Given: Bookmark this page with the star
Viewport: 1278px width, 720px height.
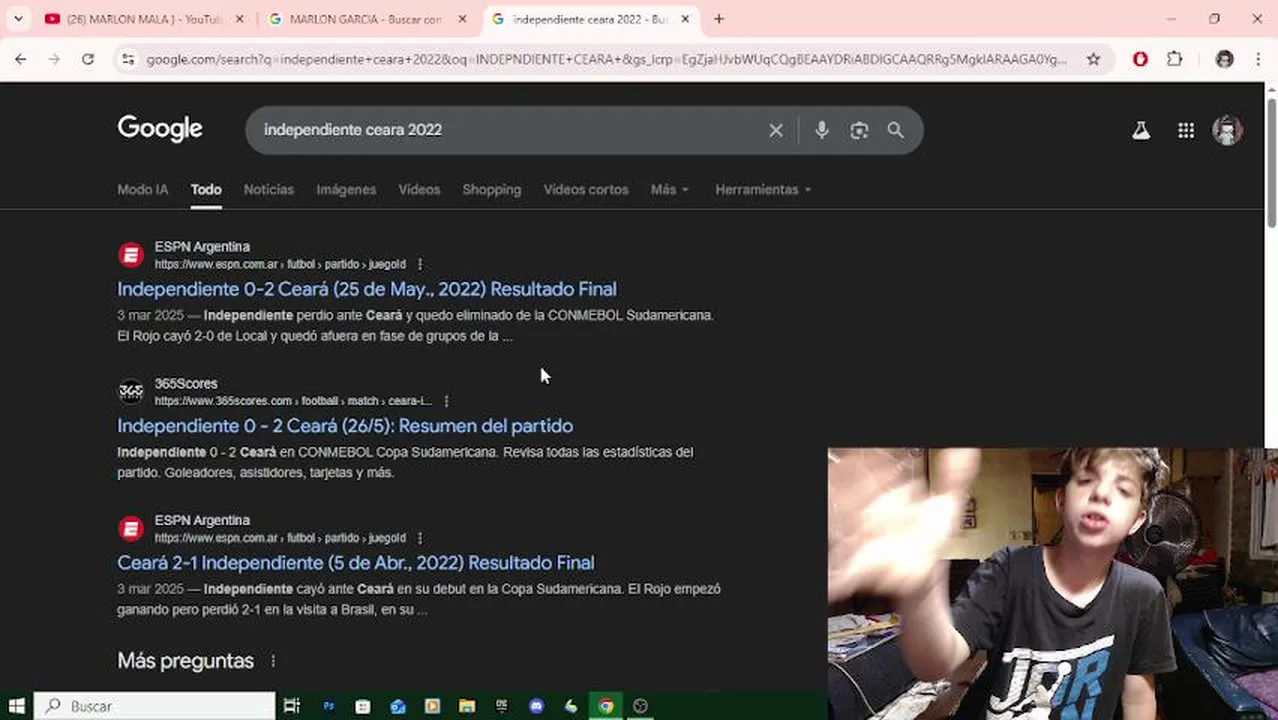Looking at the screenshot, I should [x=1093, y=59].
